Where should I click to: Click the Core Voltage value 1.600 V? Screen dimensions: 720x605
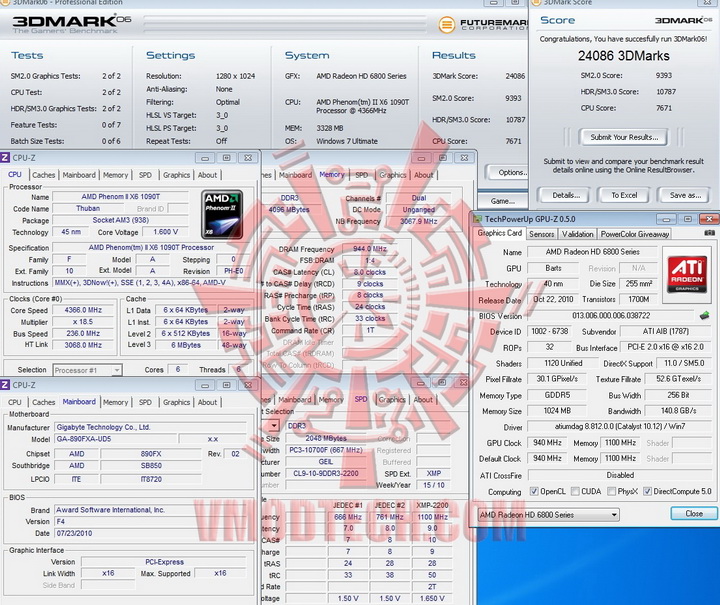point(165,232)
